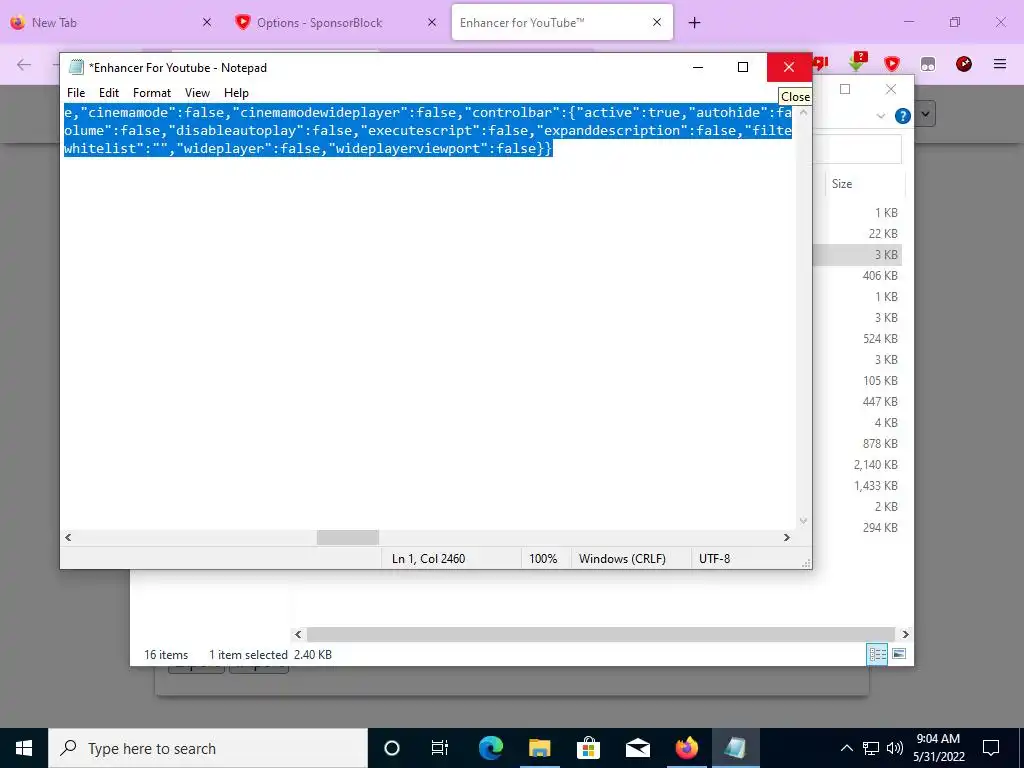The width and height of the screenshot is (1024, 768).
Task: Select the file row sized 1,433 KB
Action: pyautogui.click(x=858, y=485)
